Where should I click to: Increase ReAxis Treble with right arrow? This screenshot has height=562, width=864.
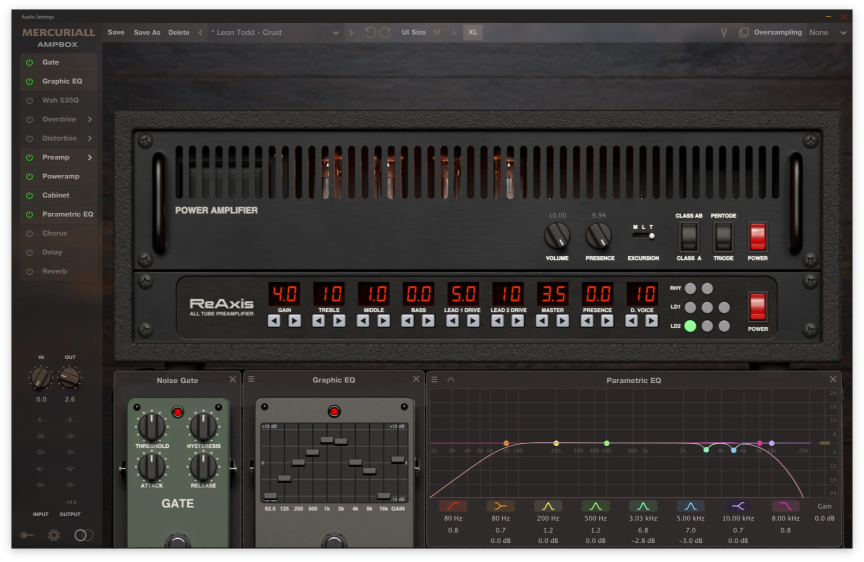tap(339, 321)
